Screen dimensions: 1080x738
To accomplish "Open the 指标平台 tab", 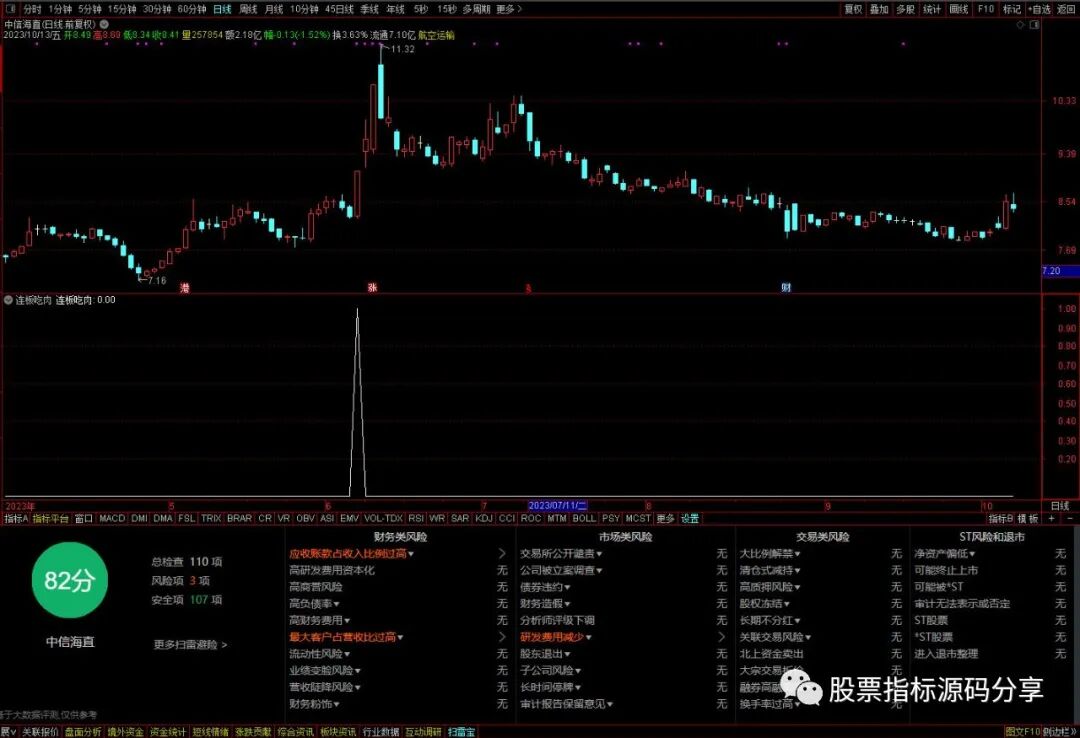I will [x=50, y=518].
